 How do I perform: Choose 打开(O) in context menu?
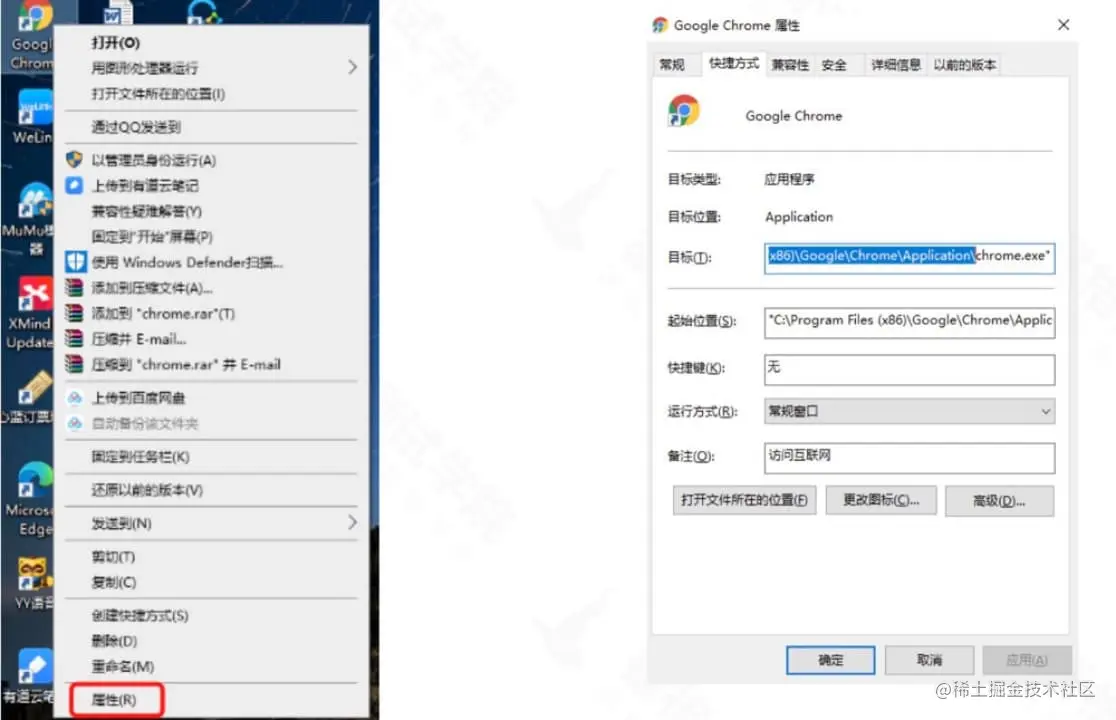(115, 43)
